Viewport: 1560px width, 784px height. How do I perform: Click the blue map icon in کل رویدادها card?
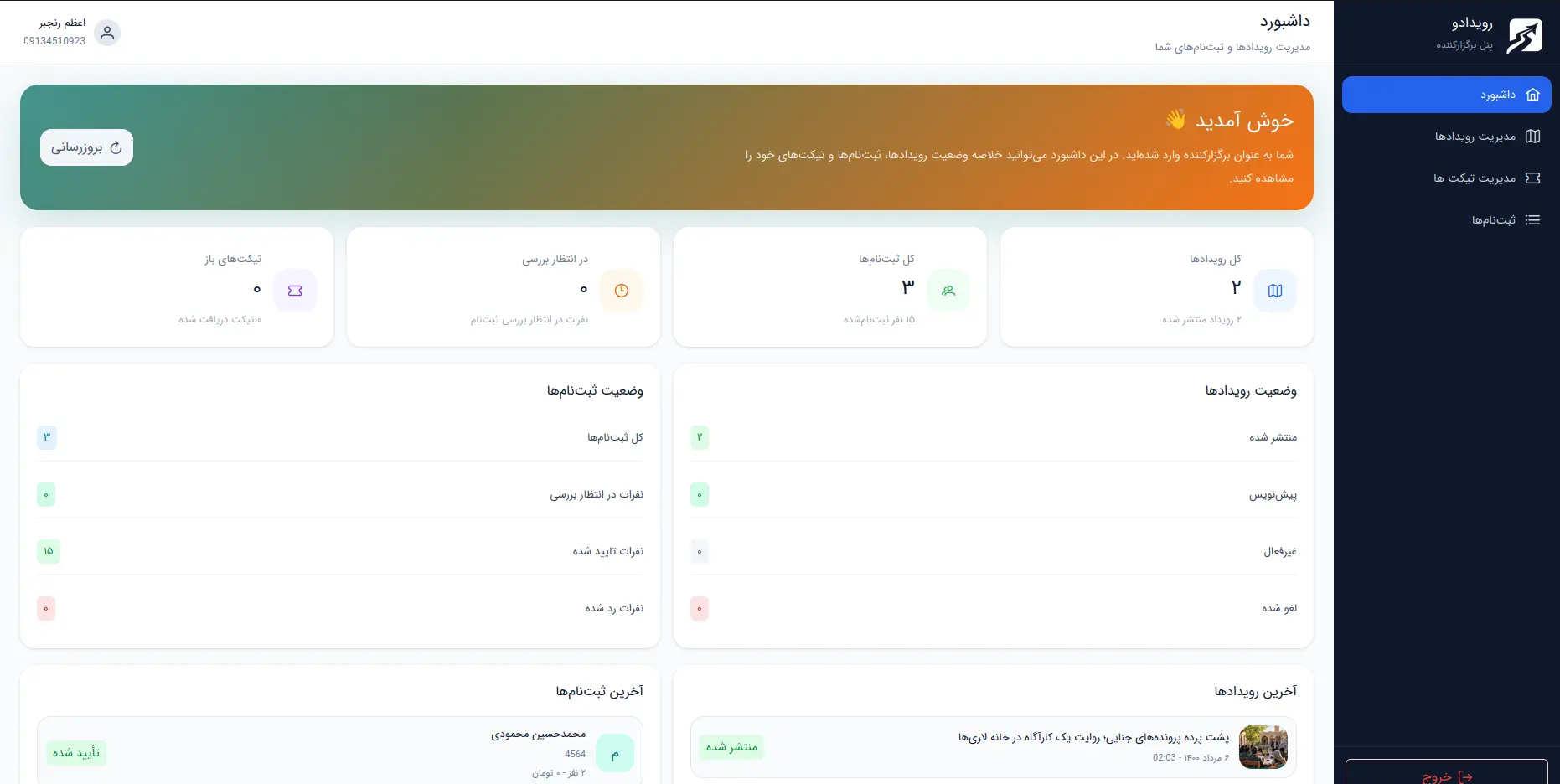coord(1275,291)
